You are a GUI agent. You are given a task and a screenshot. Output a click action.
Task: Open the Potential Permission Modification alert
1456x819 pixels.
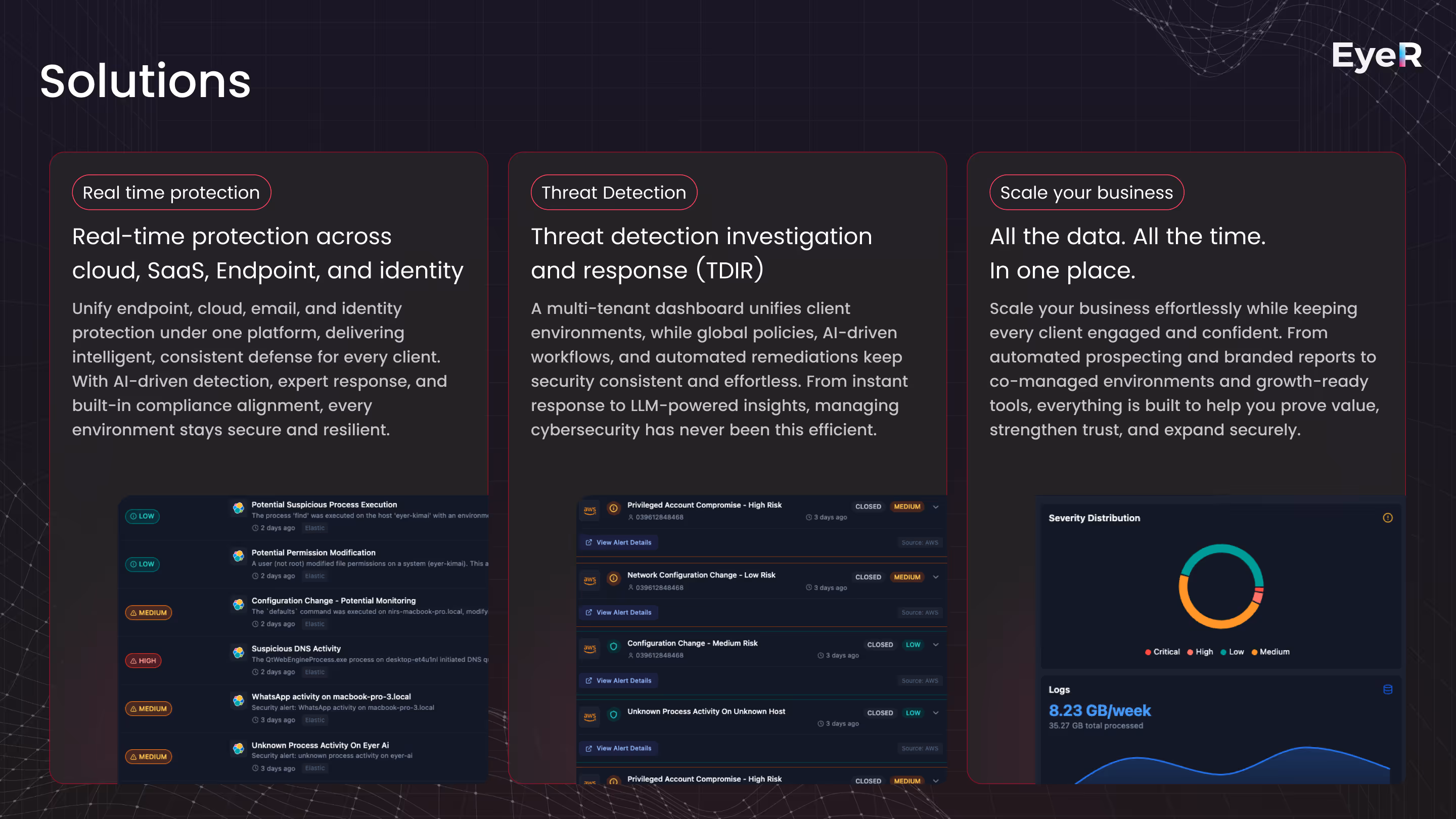click(313, 552)
